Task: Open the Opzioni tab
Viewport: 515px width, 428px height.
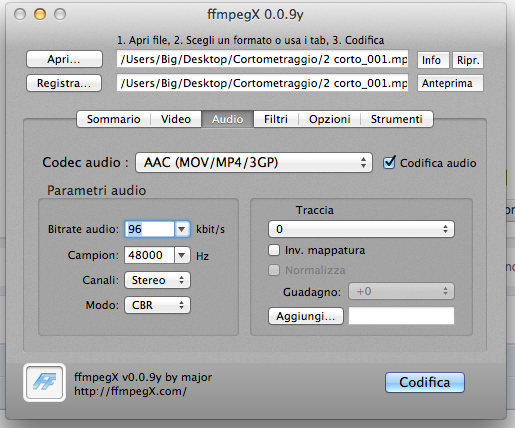Action: 330,119
